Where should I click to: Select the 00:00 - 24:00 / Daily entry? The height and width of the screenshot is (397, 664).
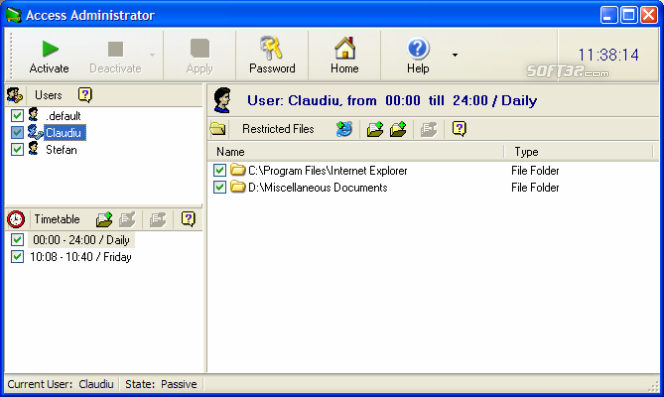click(x=81, y=240)
